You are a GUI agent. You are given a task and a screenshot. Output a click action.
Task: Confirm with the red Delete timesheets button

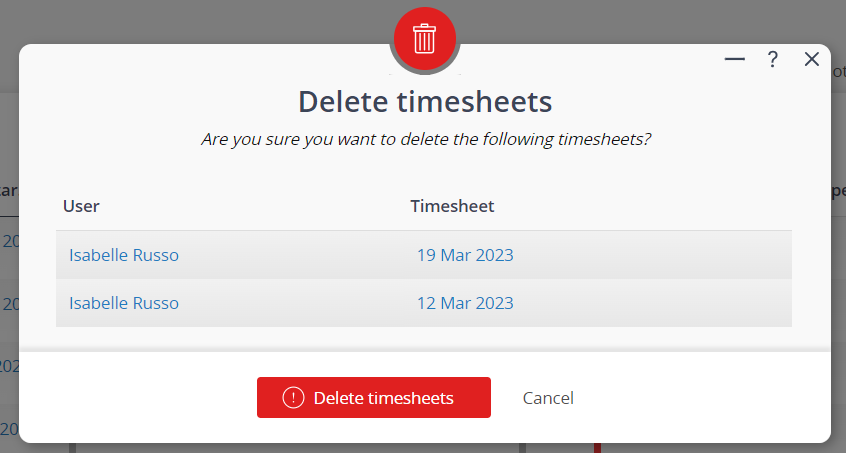[x=373, y=397]
